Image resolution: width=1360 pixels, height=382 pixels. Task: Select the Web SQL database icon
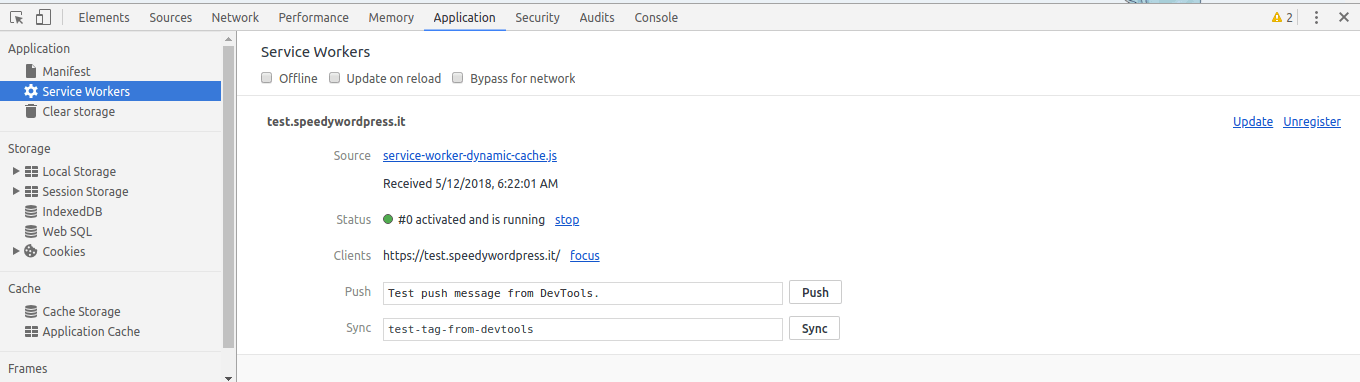[31, 232]
